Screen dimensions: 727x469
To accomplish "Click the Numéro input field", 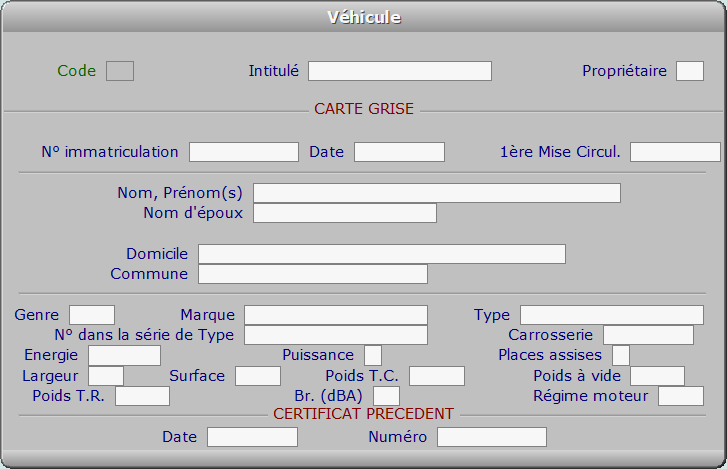I will coord(492,437).
